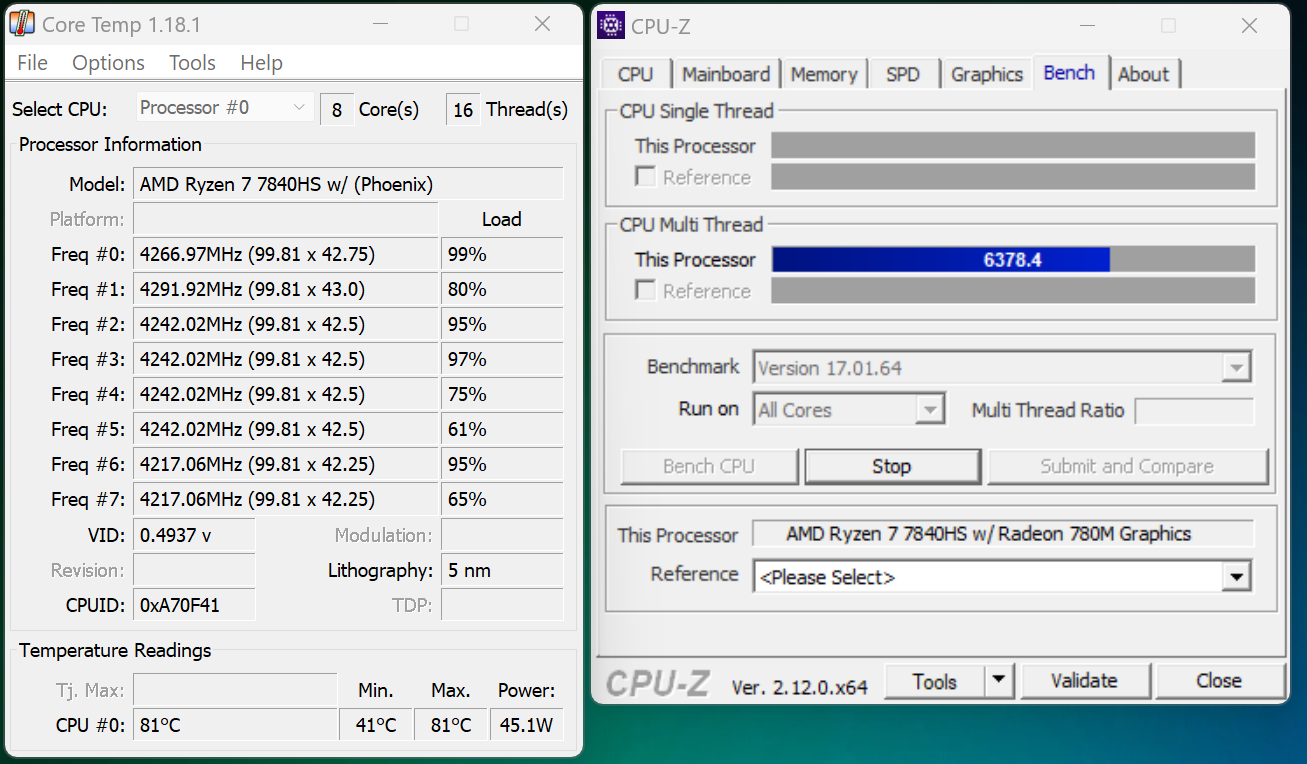Click the CPU #0 temperature 81°C field
1307x764 pixels.
pos(235,725)
